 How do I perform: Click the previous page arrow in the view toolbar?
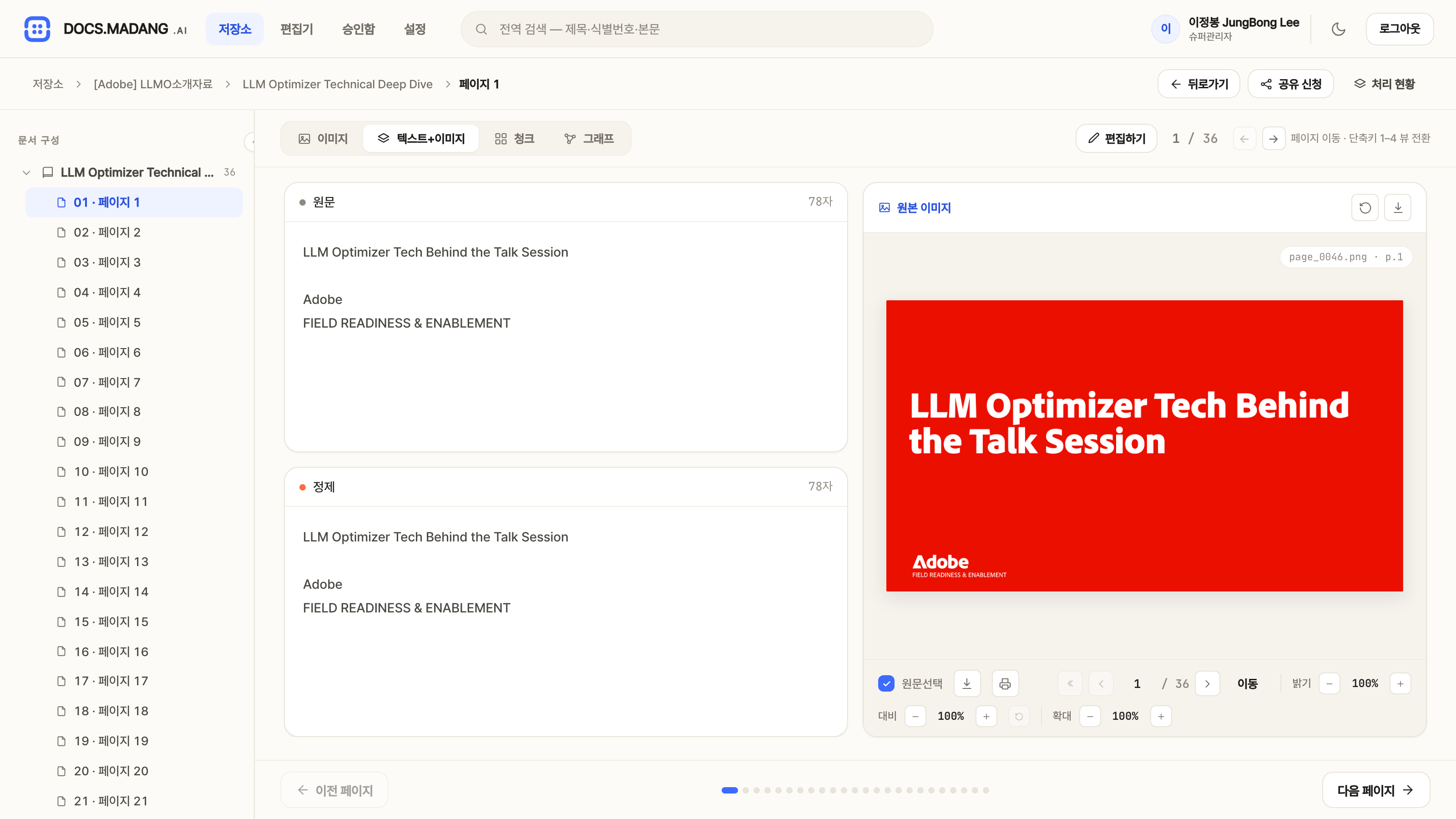(1244, 138)
